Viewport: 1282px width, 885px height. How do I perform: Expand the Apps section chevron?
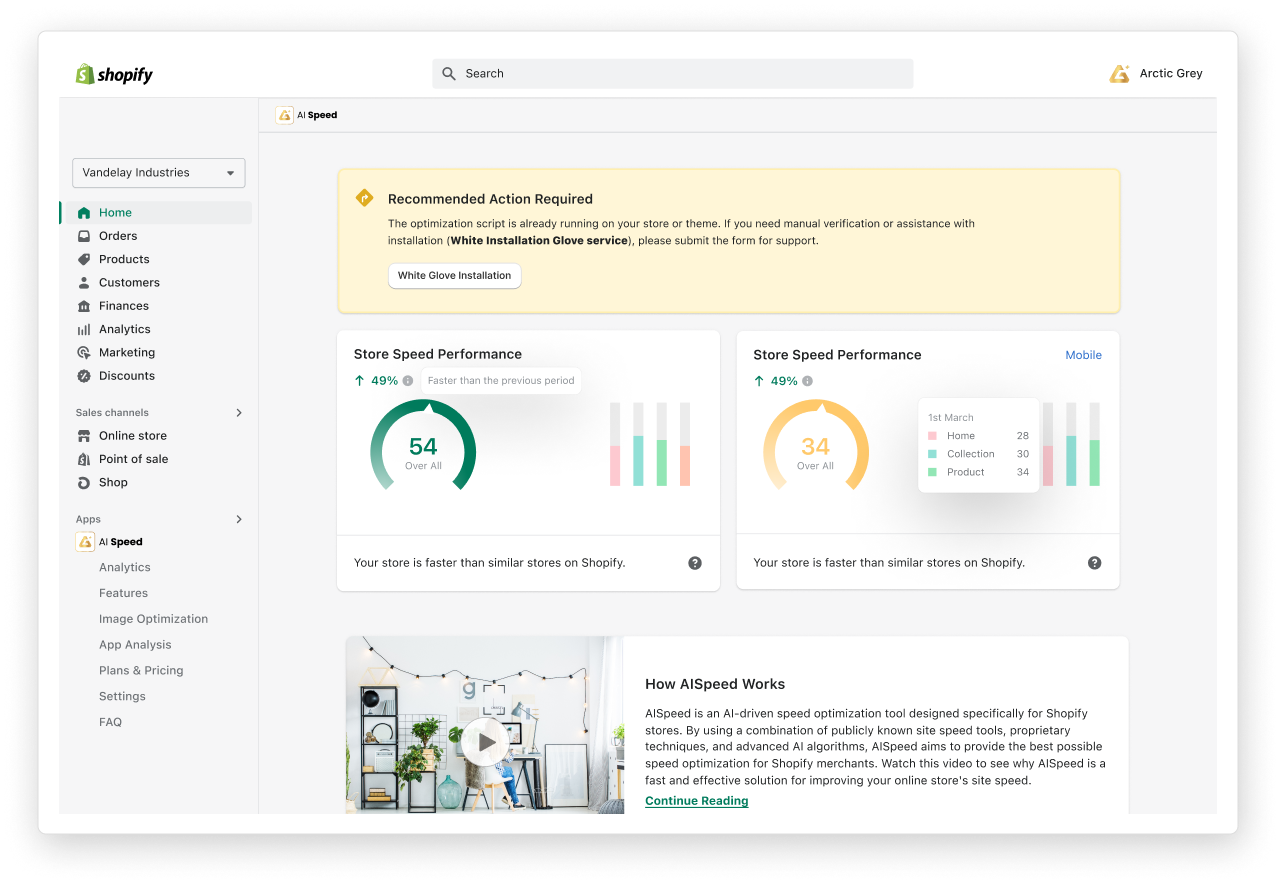(x=238, y=520)
